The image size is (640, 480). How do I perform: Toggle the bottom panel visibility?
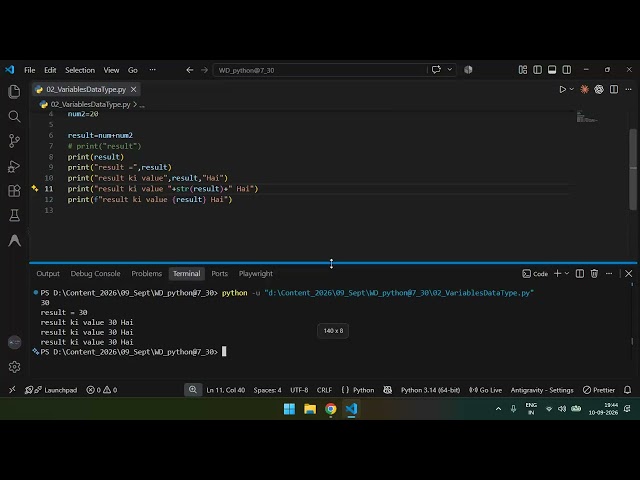coord(552,70)
